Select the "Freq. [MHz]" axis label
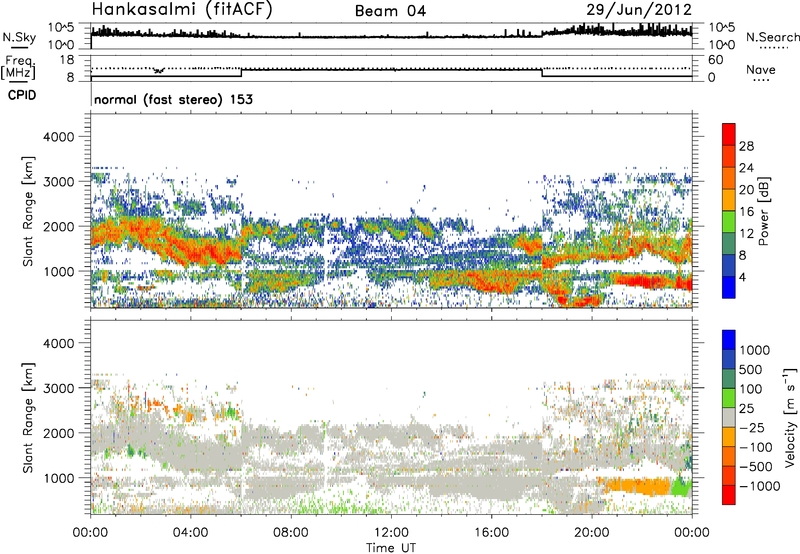This screenshot has height=554, width=800. 19,68
